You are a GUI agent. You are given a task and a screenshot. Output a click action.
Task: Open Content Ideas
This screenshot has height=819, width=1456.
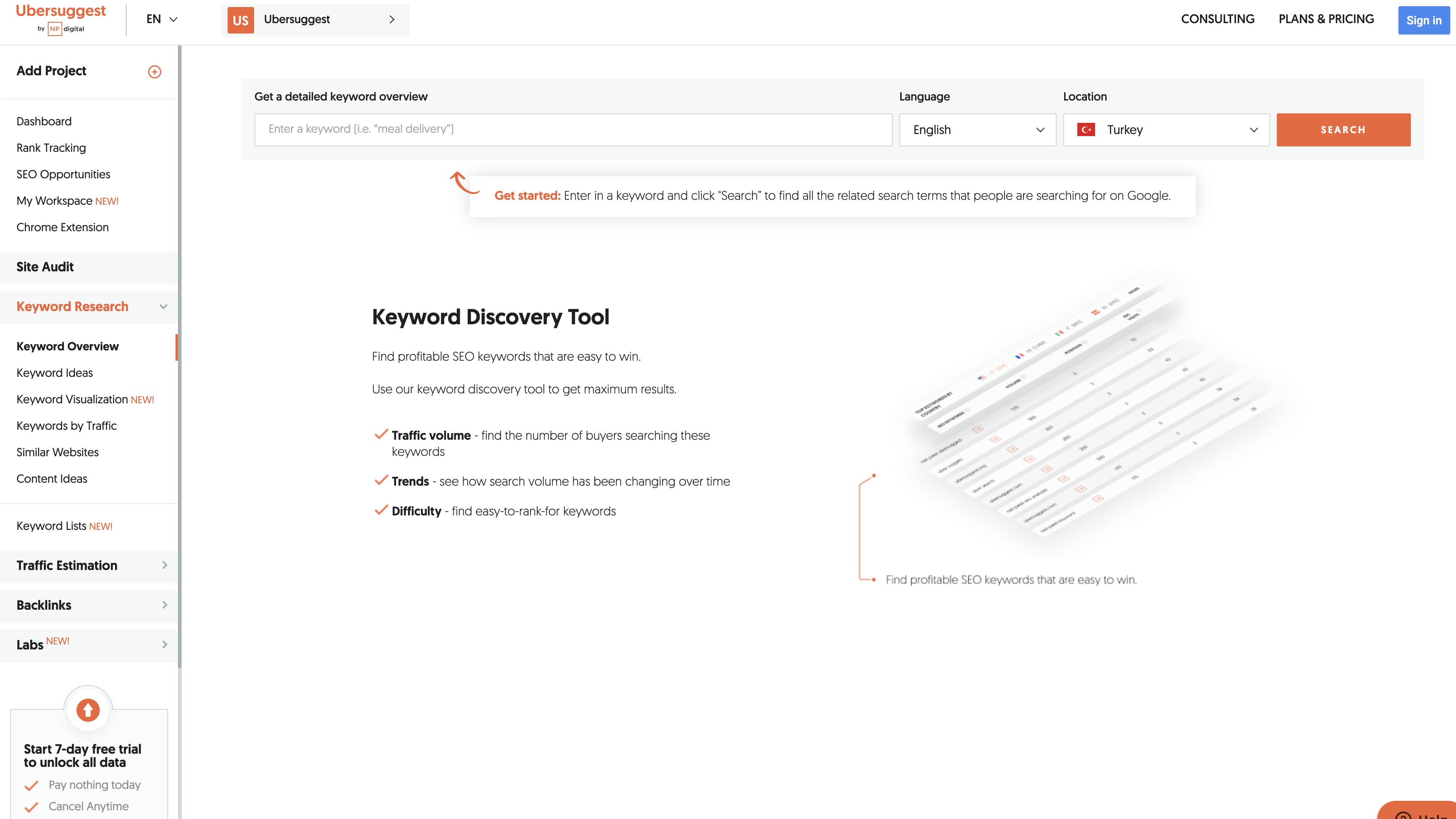point(52,479)
